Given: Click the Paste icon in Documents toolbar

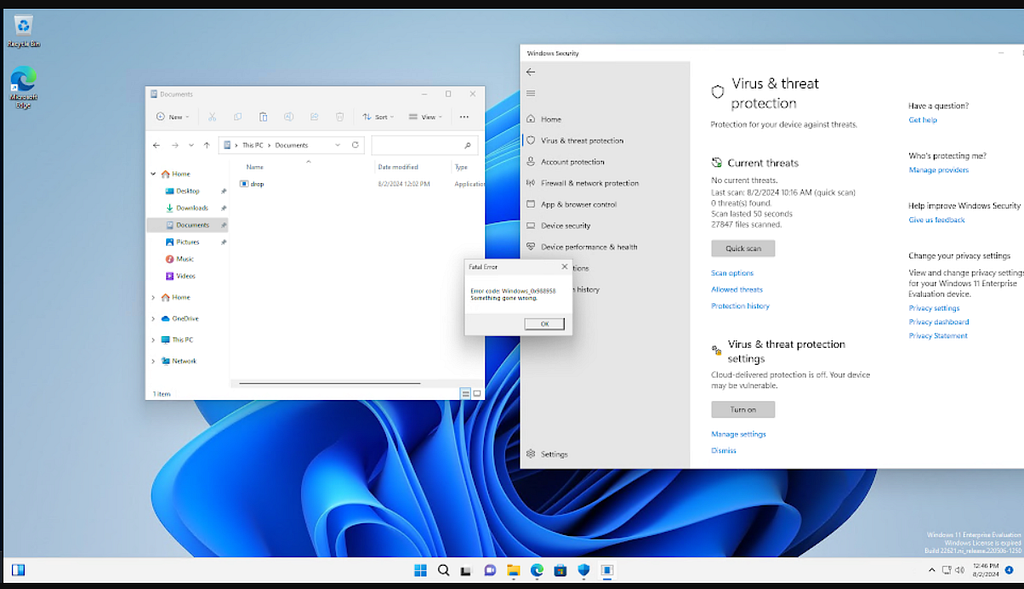Looking at the screenshot, I should coord(263,117).
